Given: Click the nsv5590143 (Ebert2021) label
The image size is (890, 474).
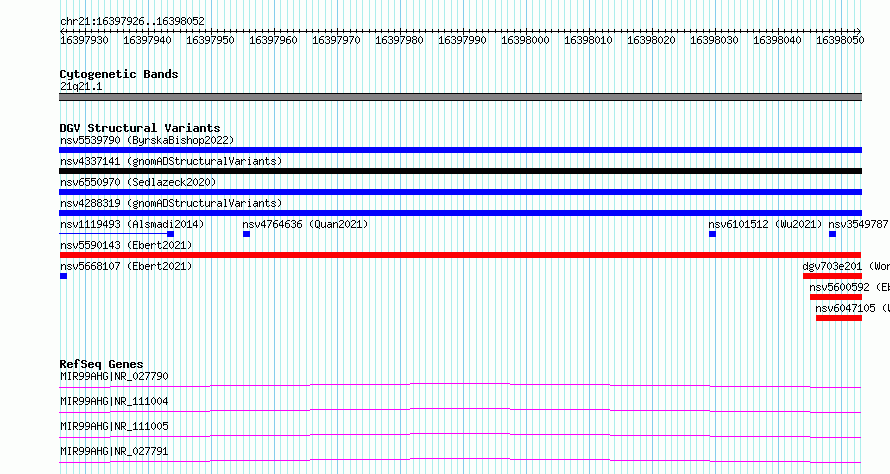Looking at the screenshot, I should coord(126,245).
